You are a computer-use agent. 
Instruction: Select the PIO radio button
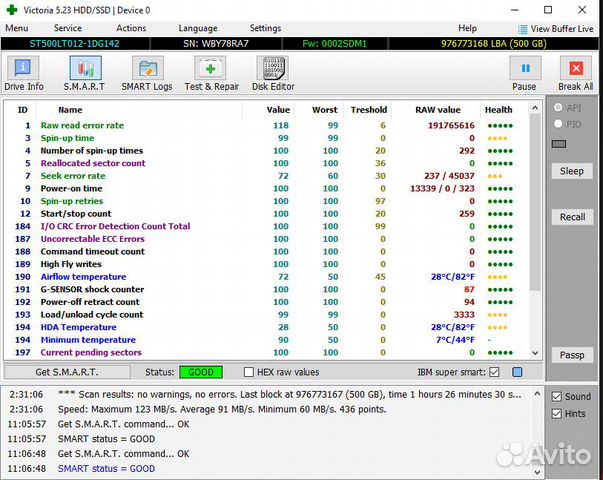(x=558, y=124)
